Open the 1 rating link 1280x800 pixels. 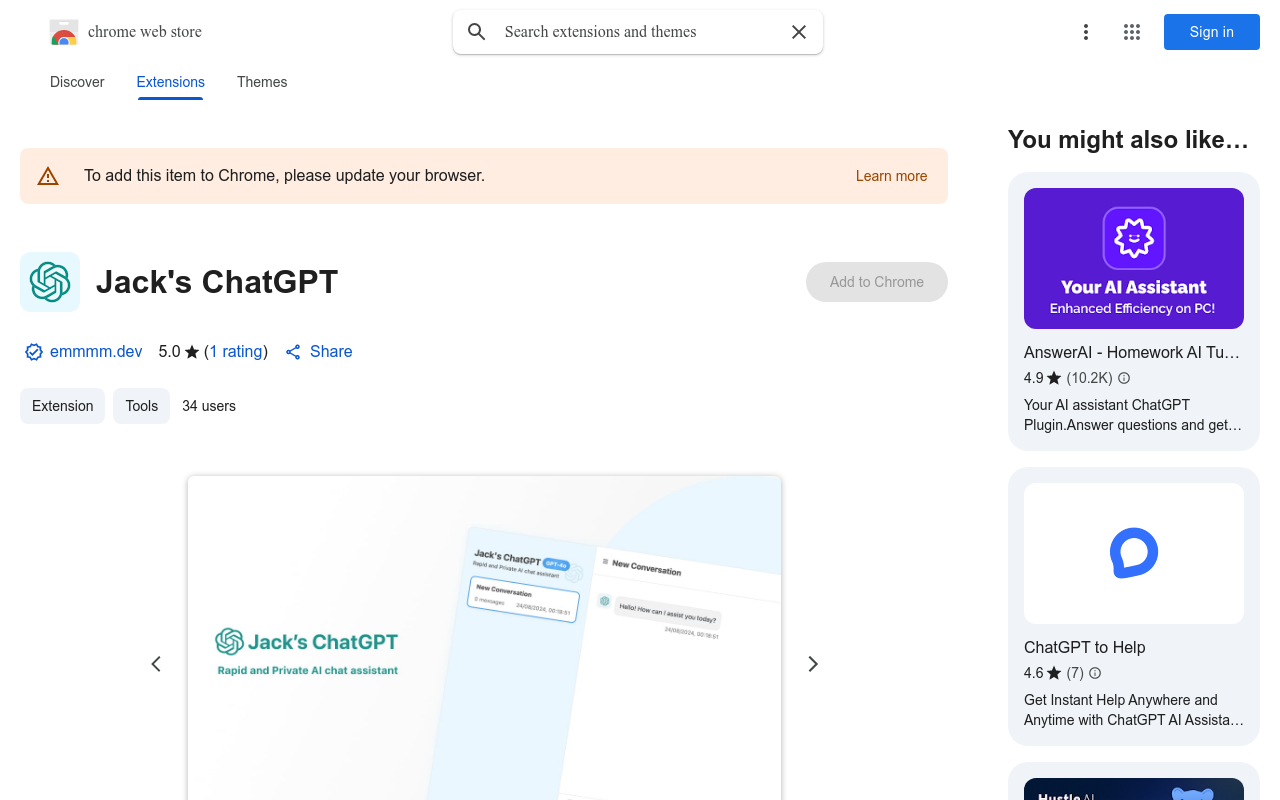[x=236, y=352]
